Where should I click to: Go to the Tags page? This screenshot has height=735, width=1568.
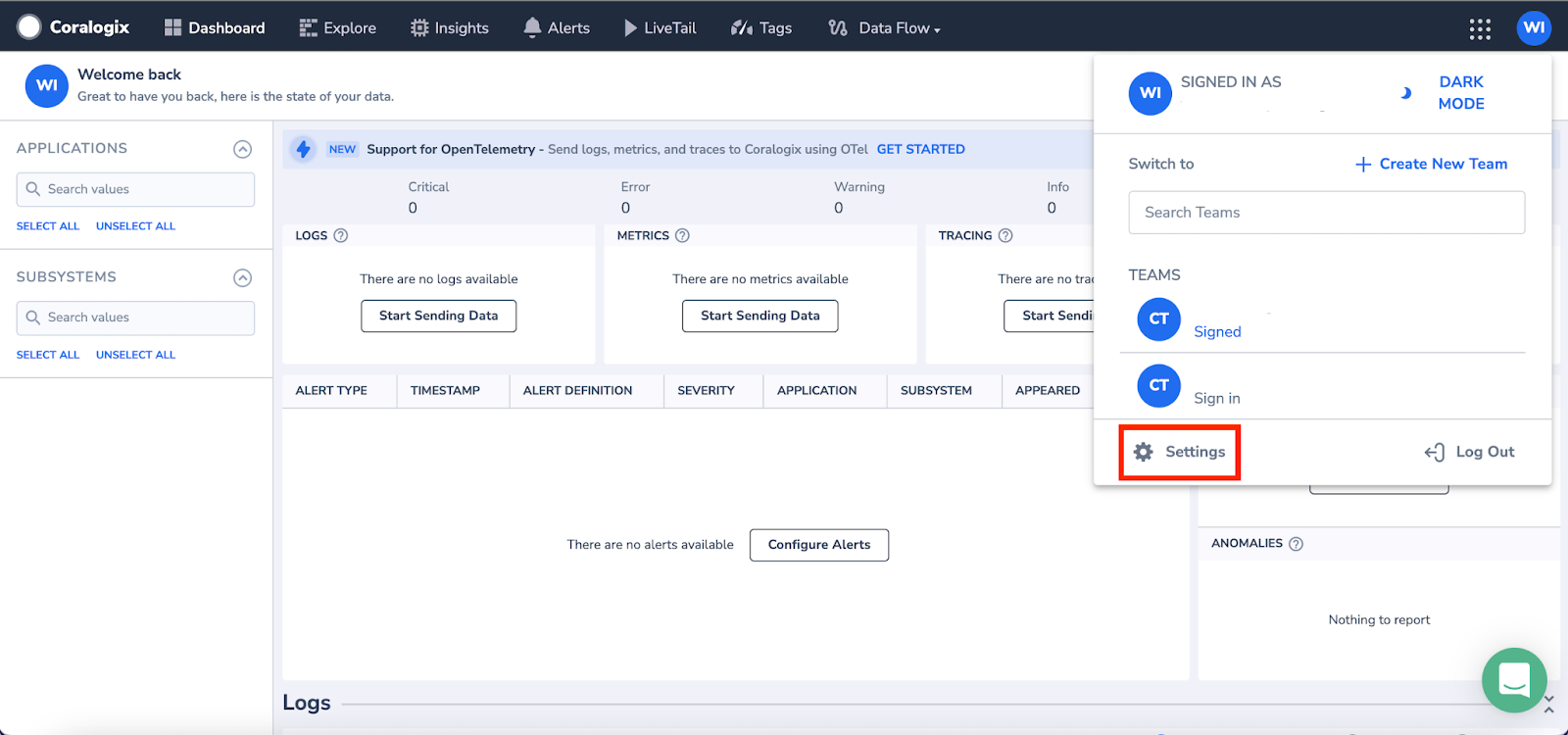761,27
